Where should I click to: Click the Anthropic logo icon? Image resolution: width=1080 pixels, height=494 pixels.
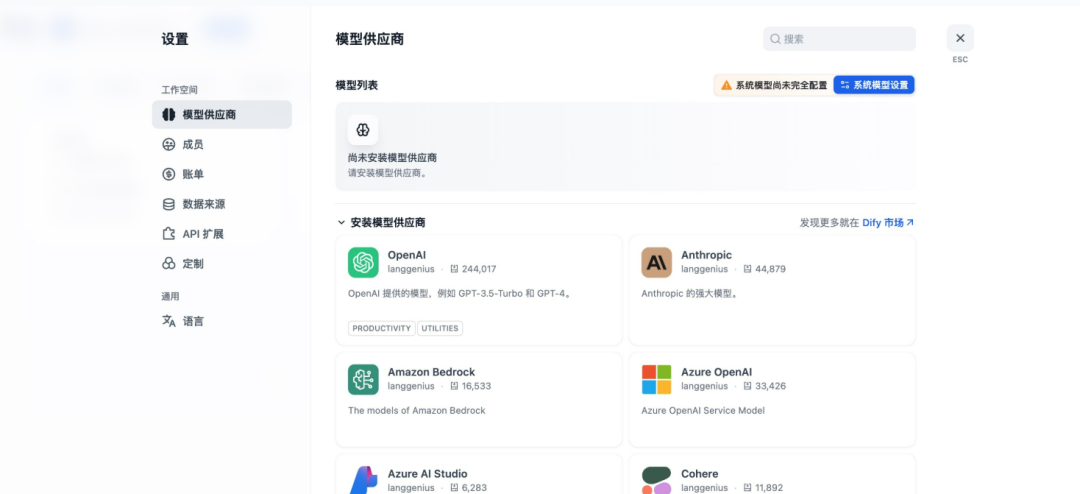(656, 263)
